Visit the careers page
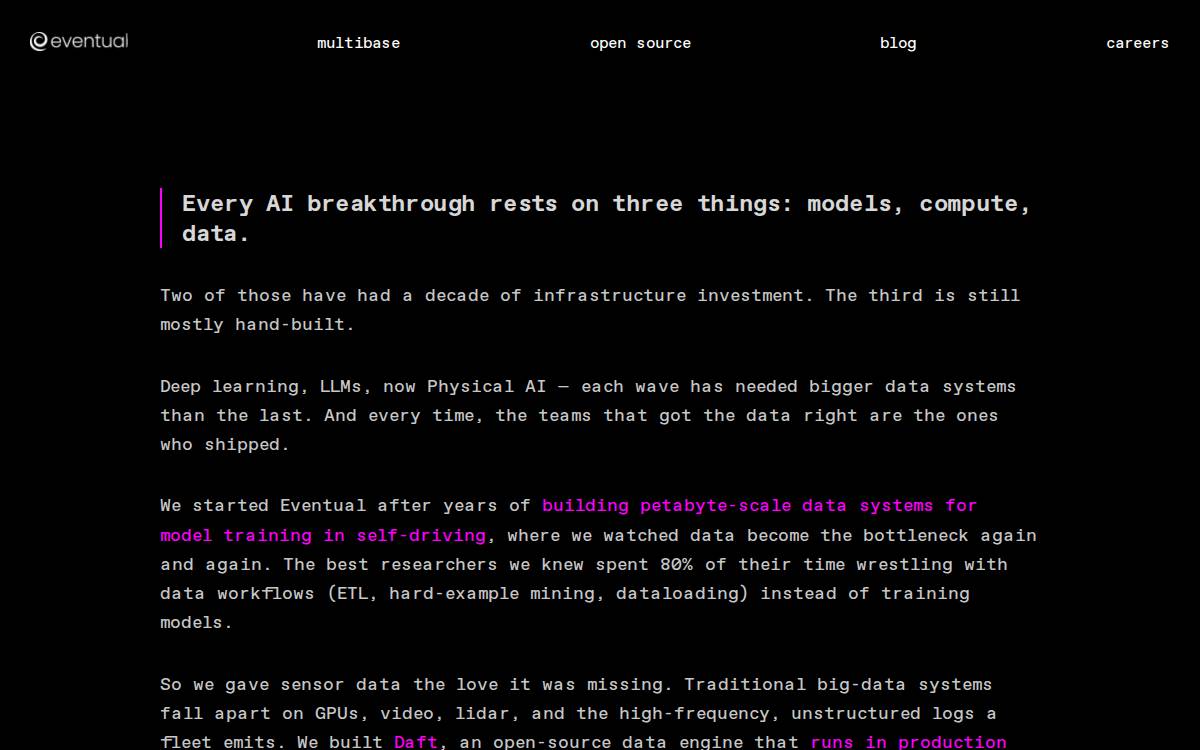This screenshot has width=1200, height=750. (1137, 43)
